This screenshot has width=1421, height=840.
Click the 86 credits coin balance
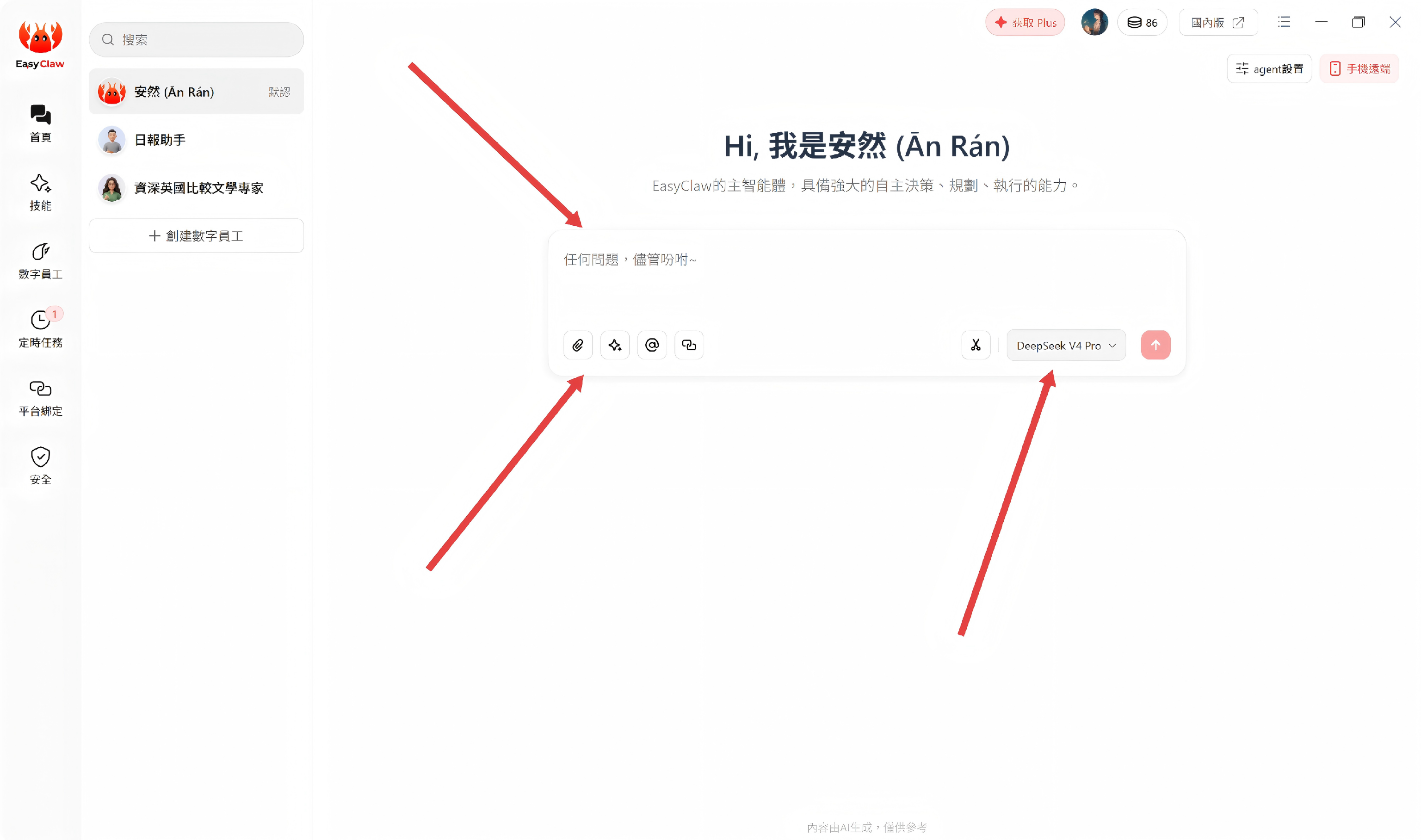pos(1142,22)
